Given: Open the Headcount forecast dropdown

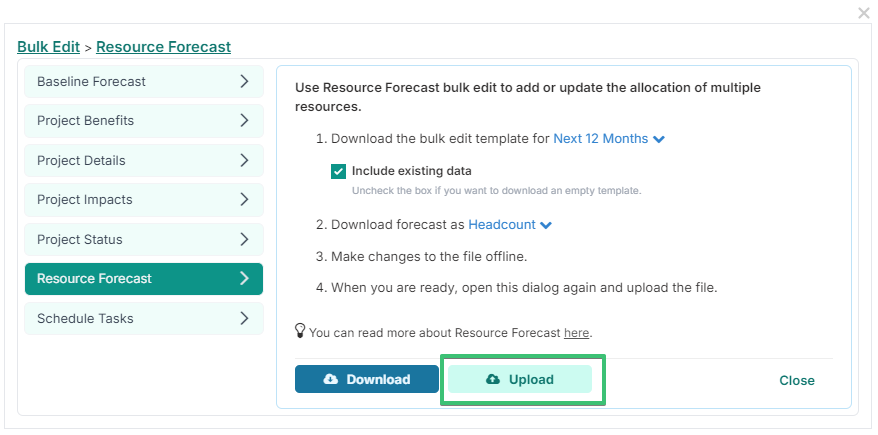Looking at the screenshot, I should coord(510,224).
